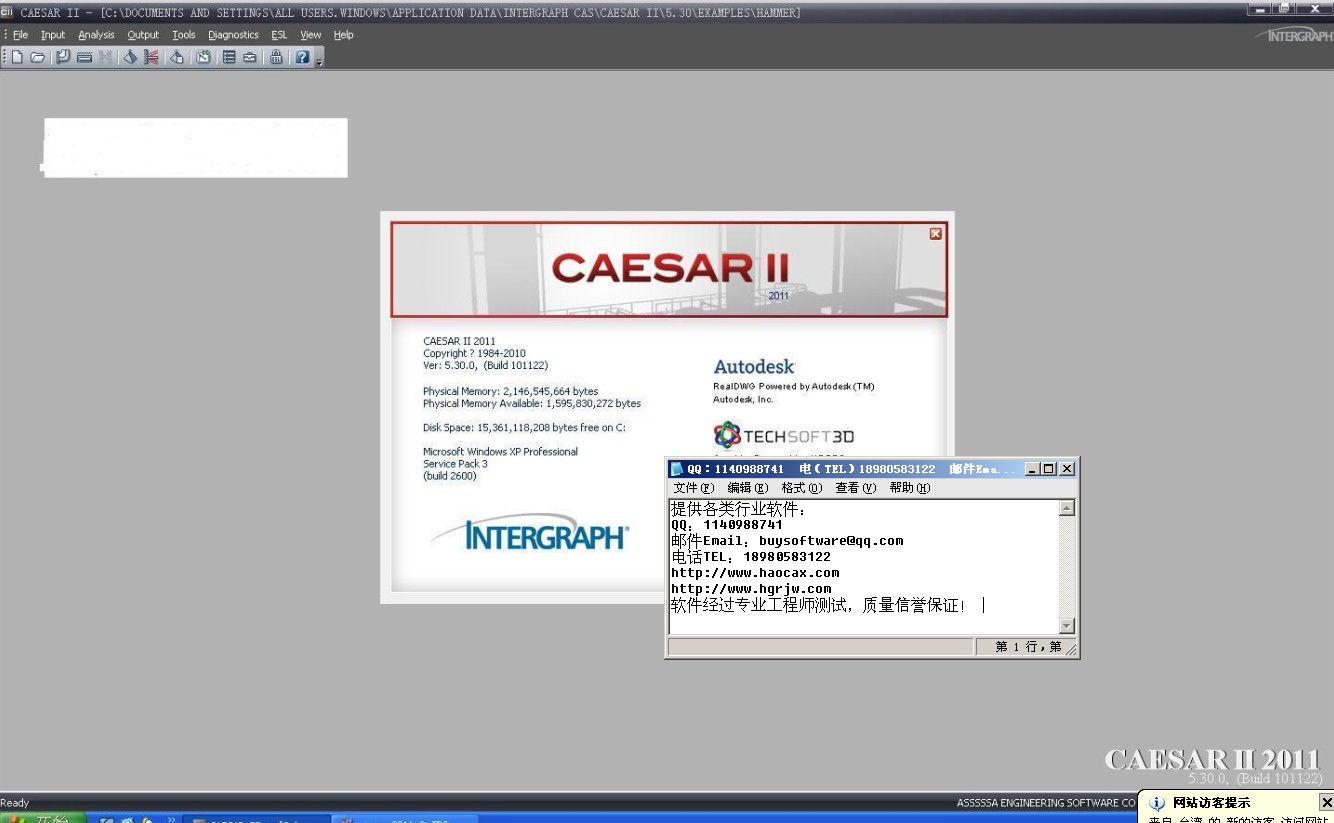Click the '提供各类行业软件' line in Notepad
1334x823 pixels.
click(x=738, y=509)
